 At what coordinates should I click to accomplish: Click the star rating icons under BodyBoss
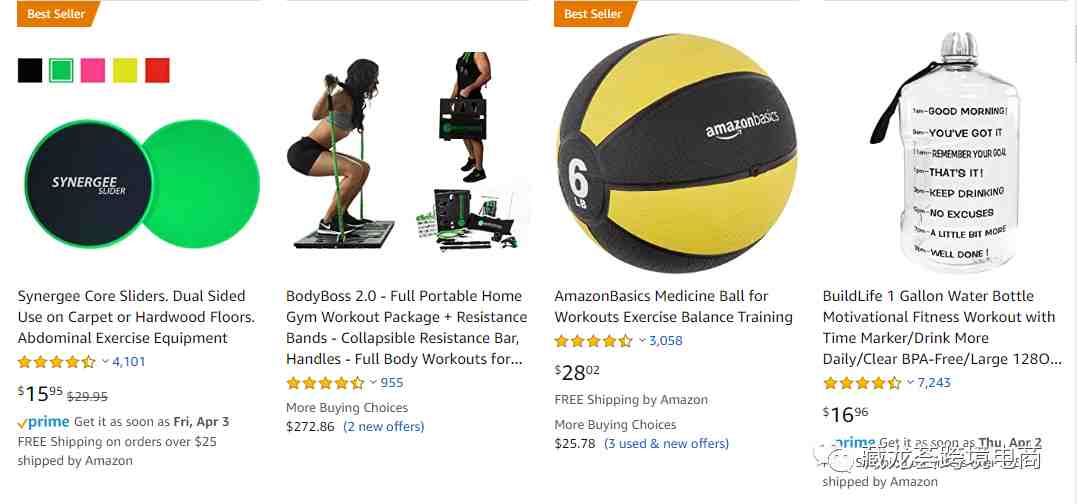(x=326, y=382)
